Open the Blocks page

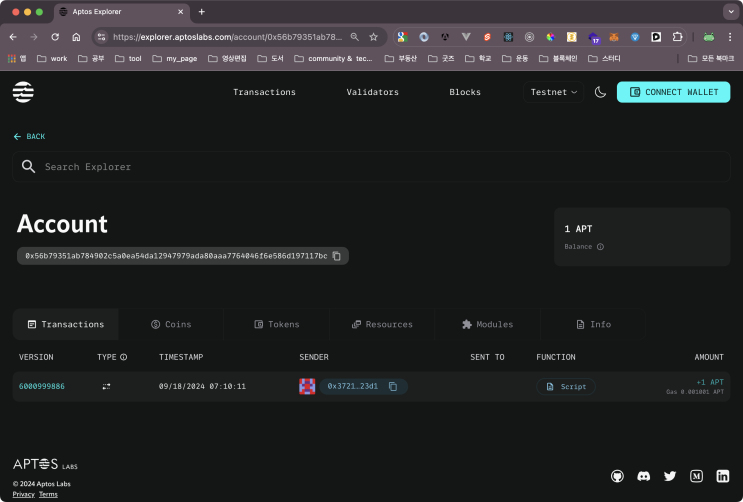click(465, 92)
